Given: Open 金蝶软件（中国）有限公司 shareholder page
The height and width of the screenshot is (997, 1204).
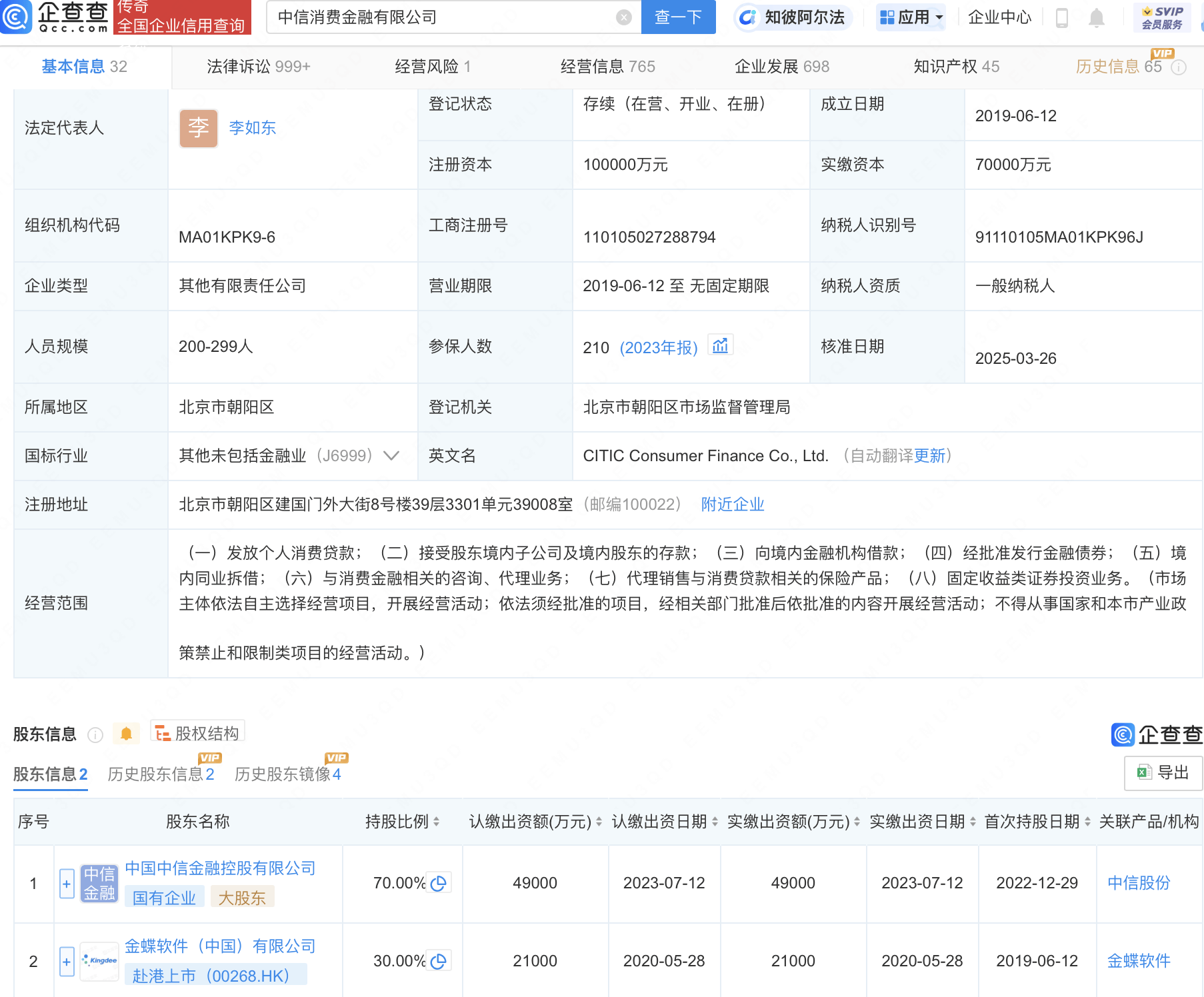Looking at the screenshot, I should point(220,946).
